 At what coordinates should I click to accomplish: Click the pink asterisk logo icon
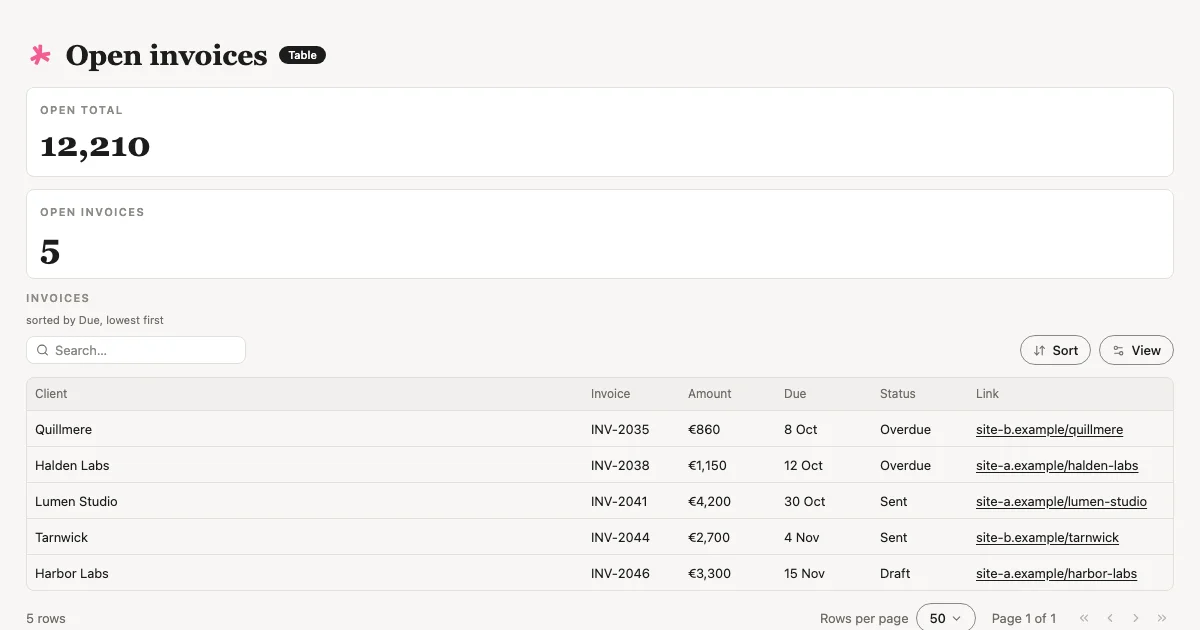coord(40,55)
